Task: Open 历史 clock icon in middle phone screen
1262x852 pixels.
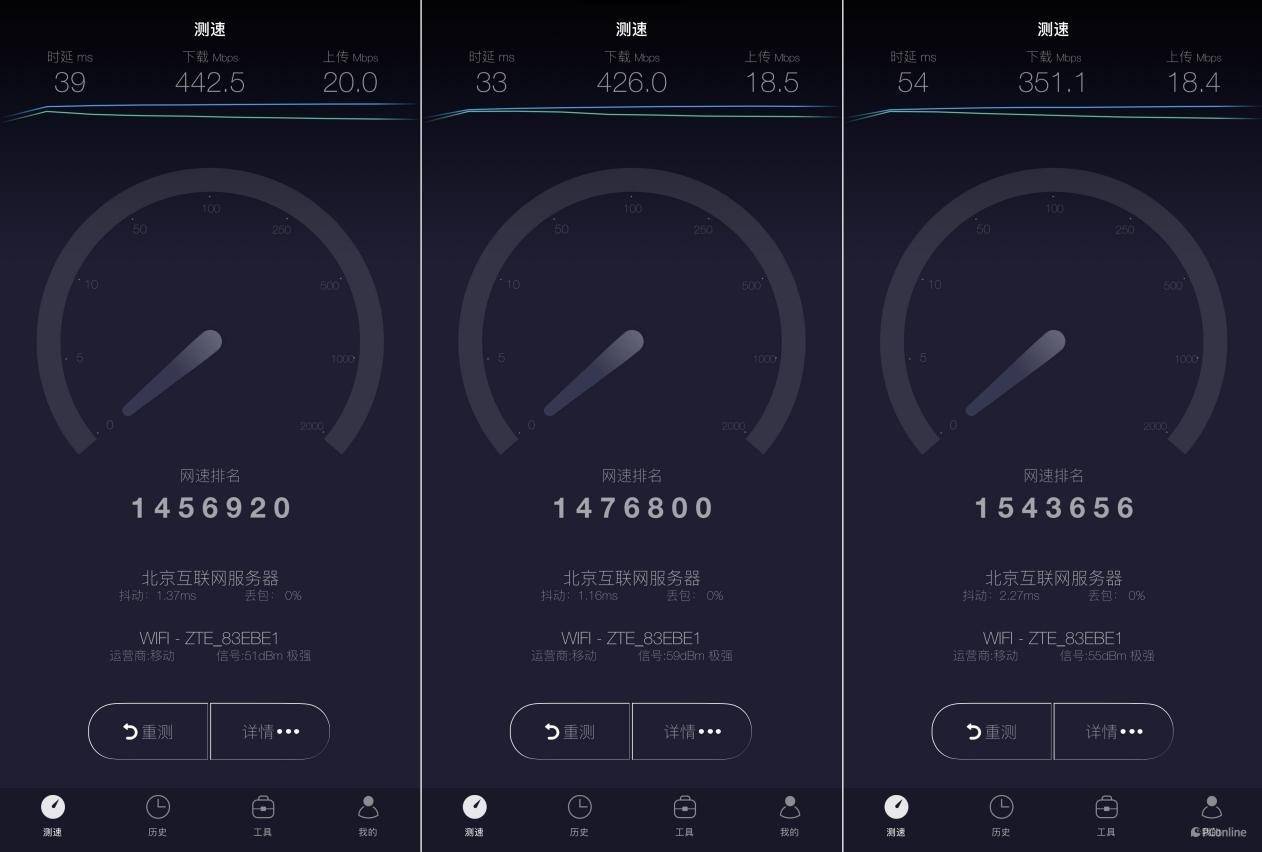Action: click(579, 806)
